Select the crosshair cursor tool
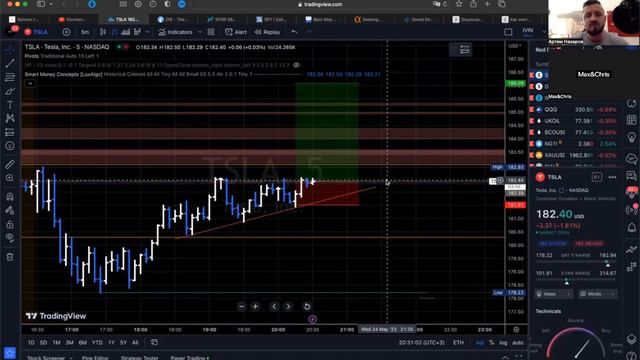 (x=10, y=50)
